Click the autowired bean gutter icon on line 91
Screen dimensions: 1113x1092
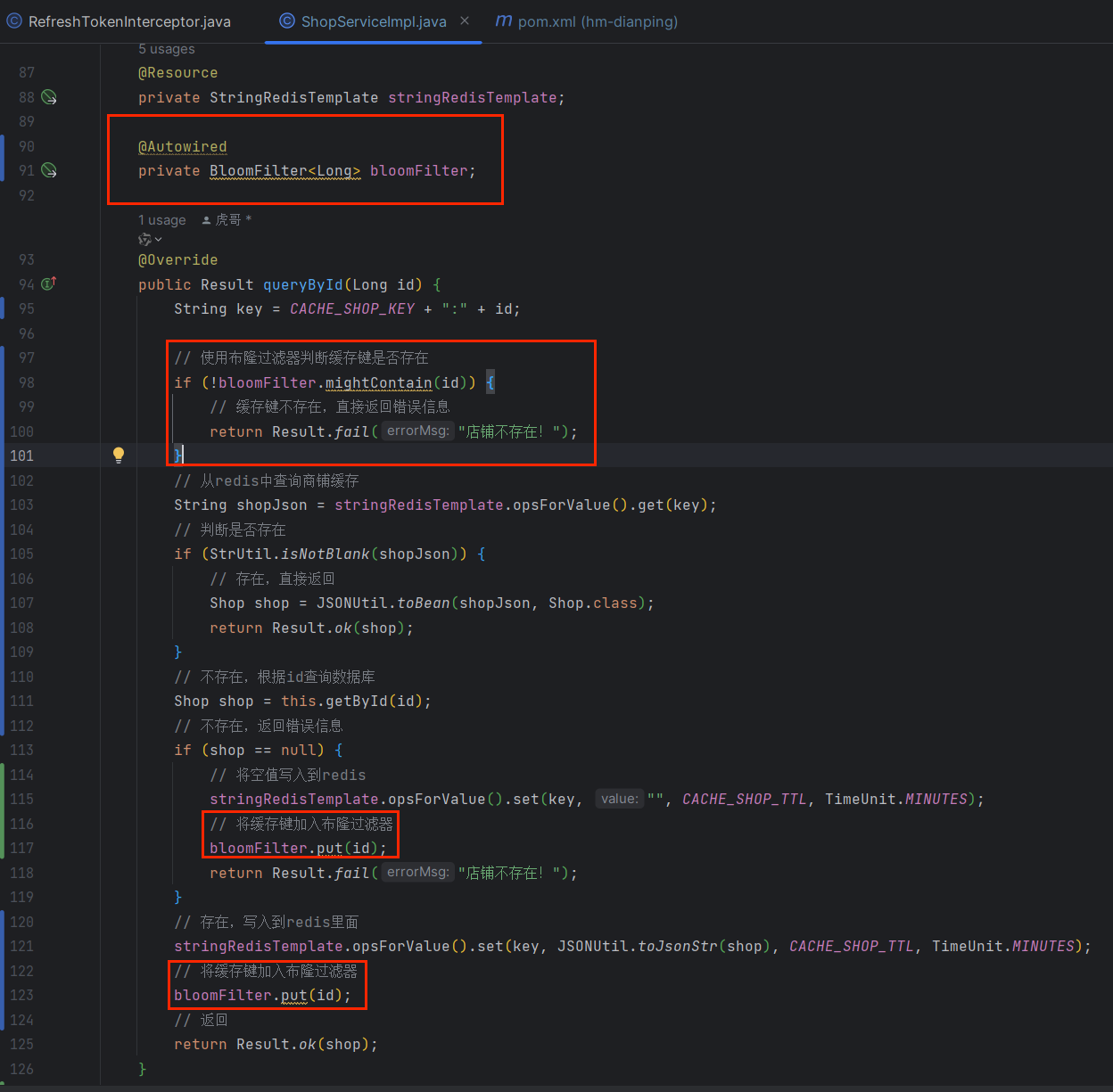coord(50,170)
